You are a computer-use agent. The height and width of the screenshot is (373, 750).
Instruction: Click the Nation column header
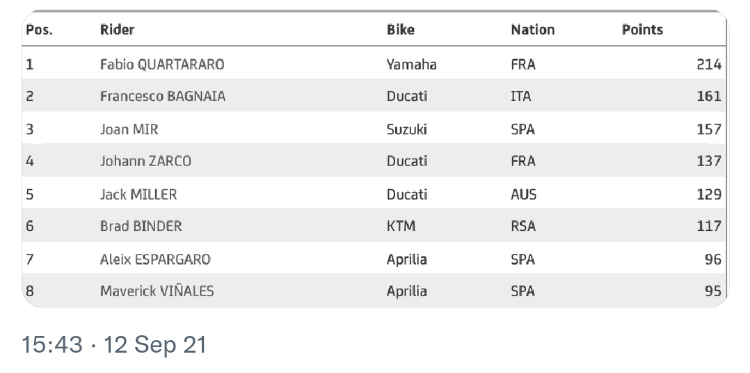[x=532, y=30]
